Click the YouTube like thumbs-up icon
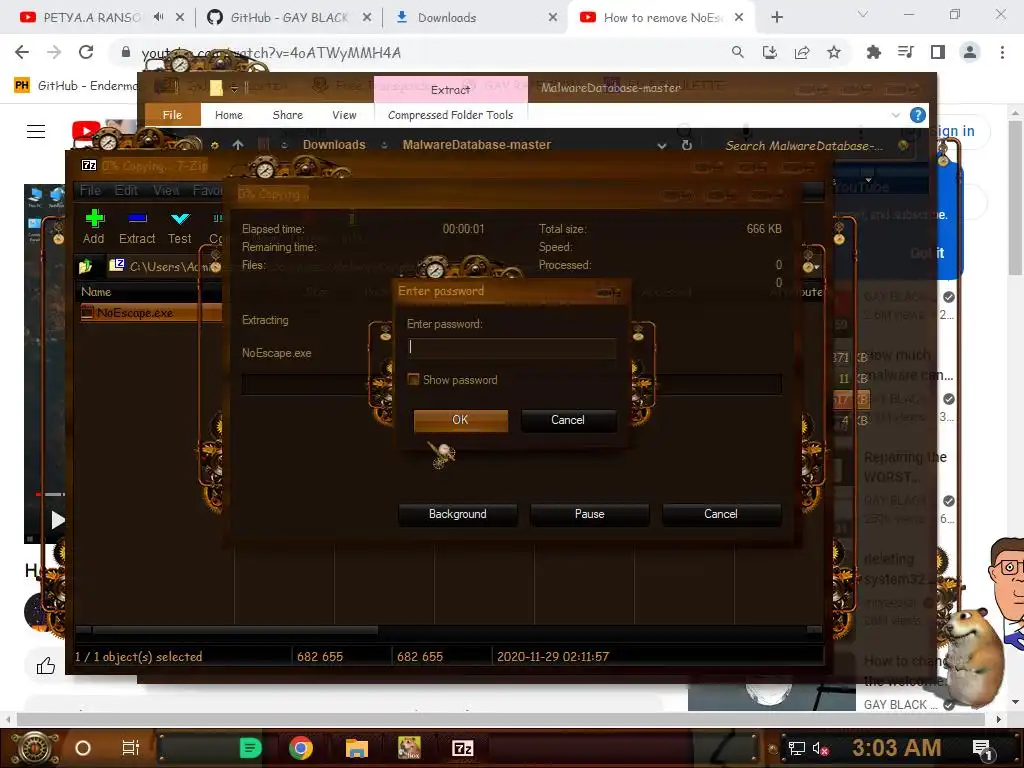 (46, 666)
